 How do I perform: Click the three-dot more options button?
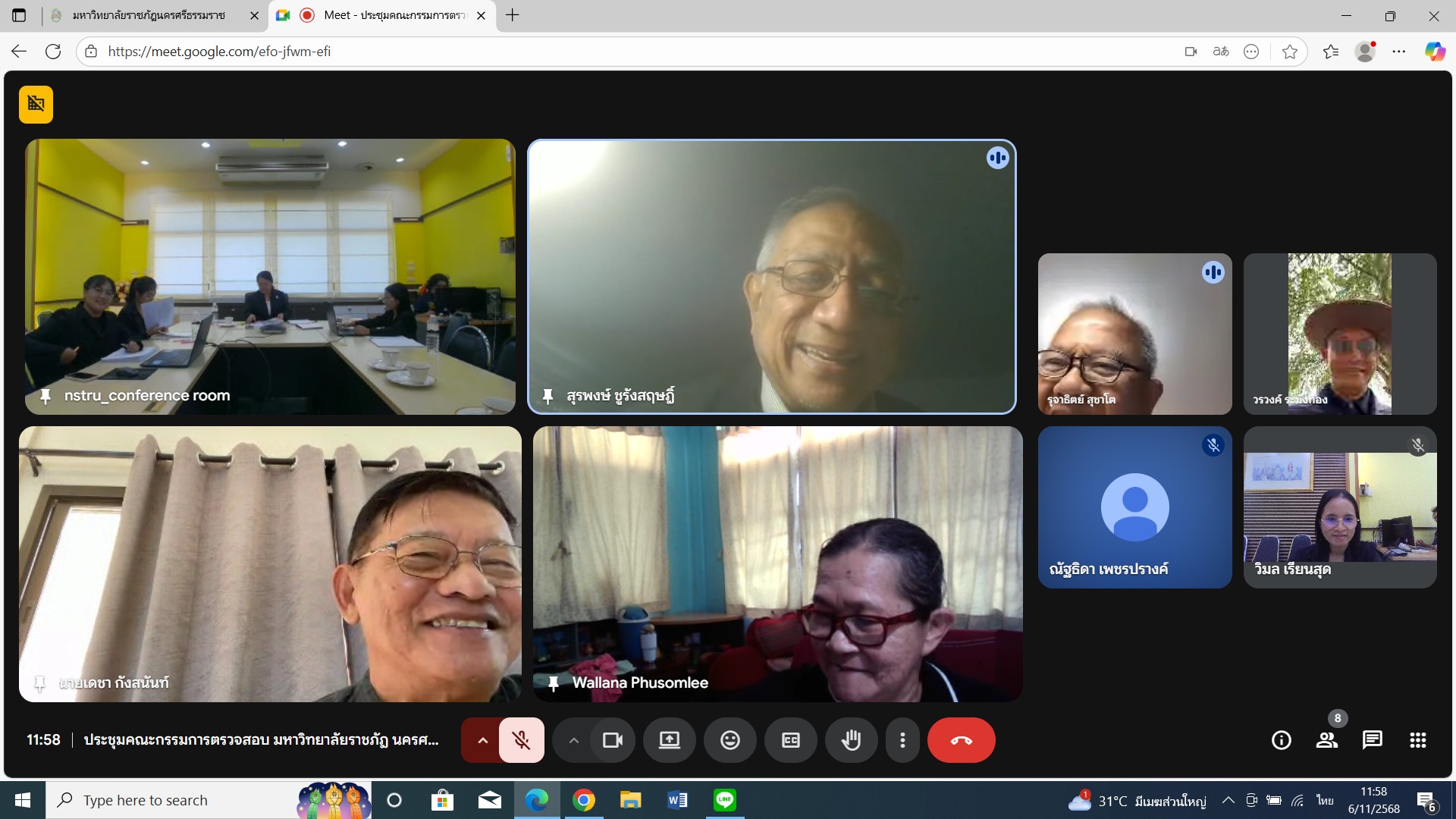[x=902, y=740]
